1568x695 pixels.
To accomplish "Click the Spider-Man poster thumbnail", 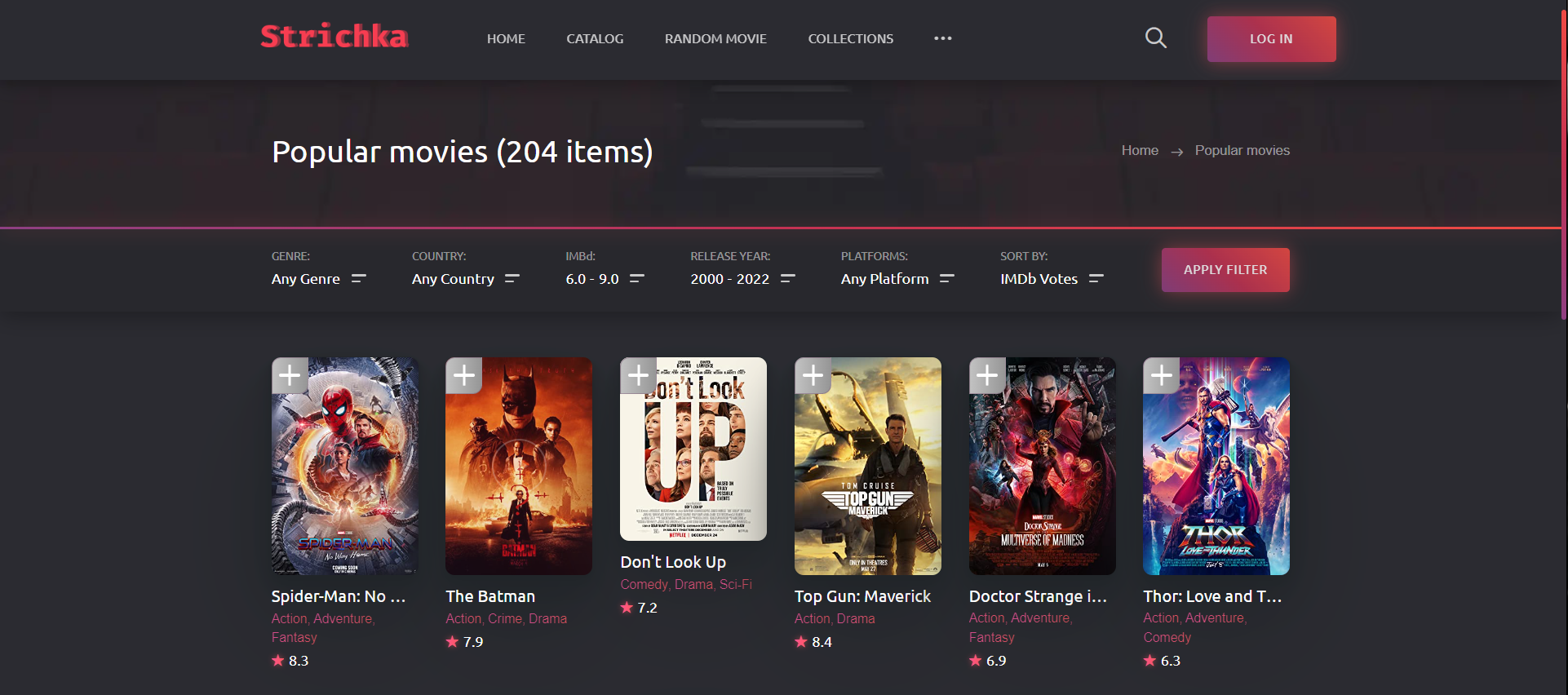I will 345,466.
